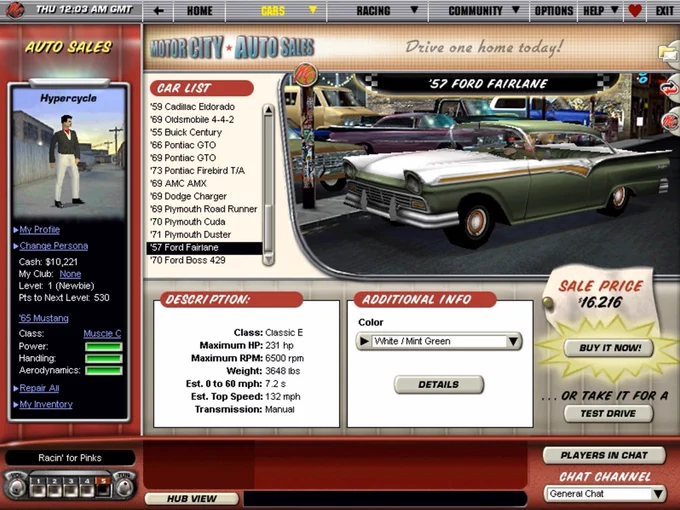Click the Motor City logo in the top-left corner
This screenshot has width=680, height=510.
14,10
